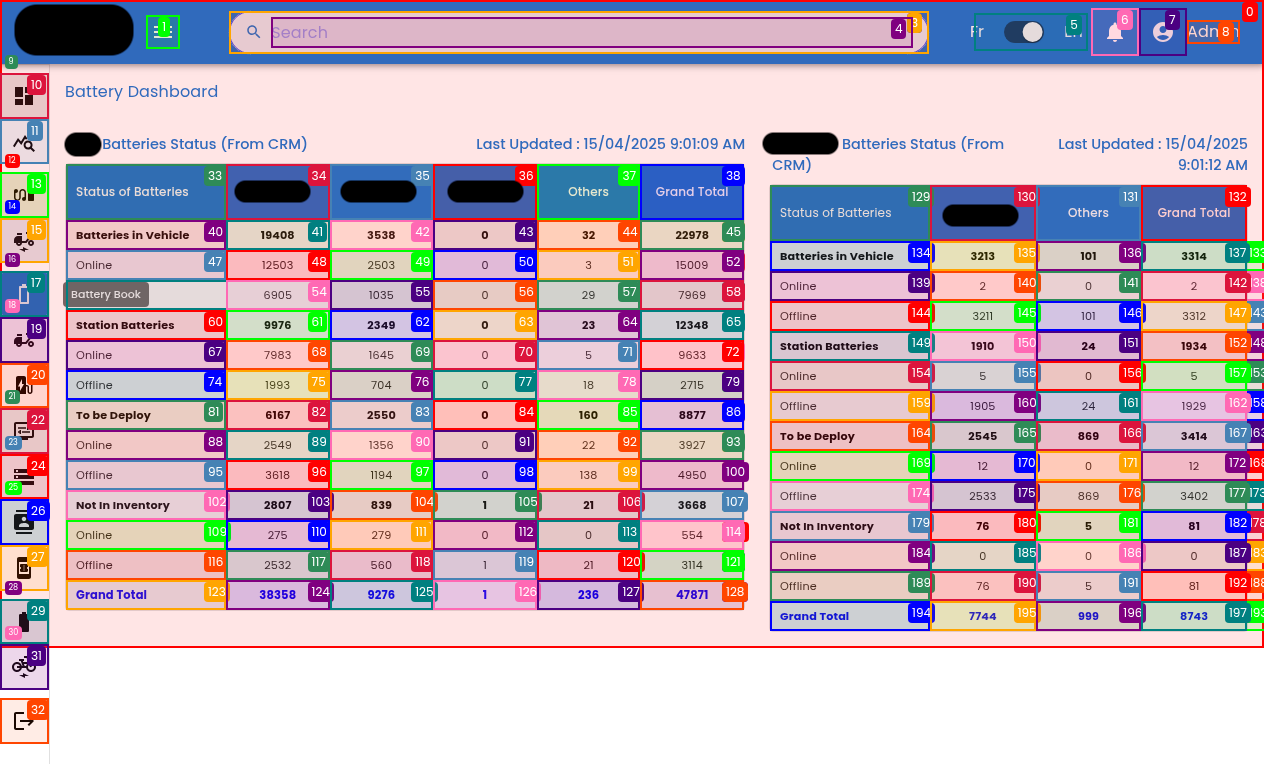Click the 8743 grand total cell
The width and height of the screenshot is (1264, 764).
click(1193, 616)
